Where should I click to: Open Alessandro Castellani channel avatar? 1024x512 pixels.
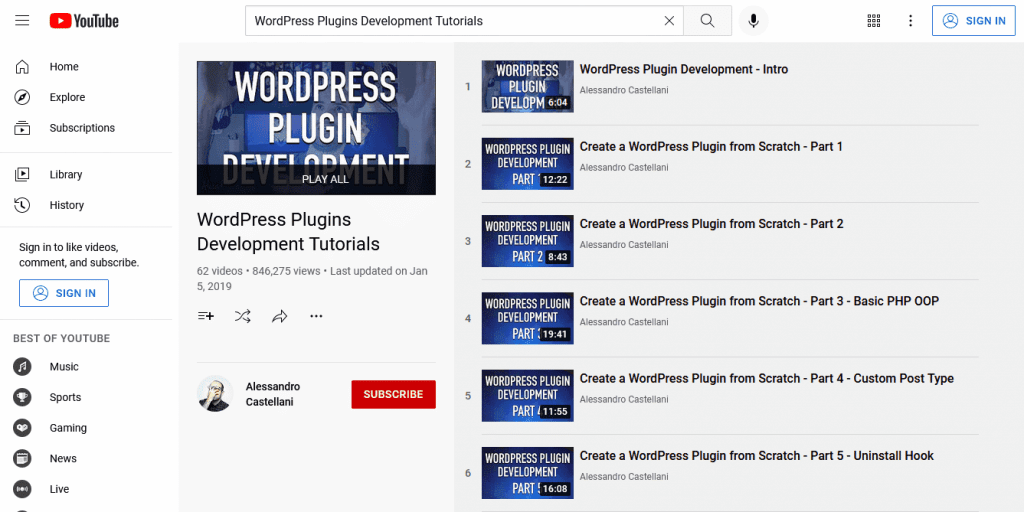pos(215,394)
